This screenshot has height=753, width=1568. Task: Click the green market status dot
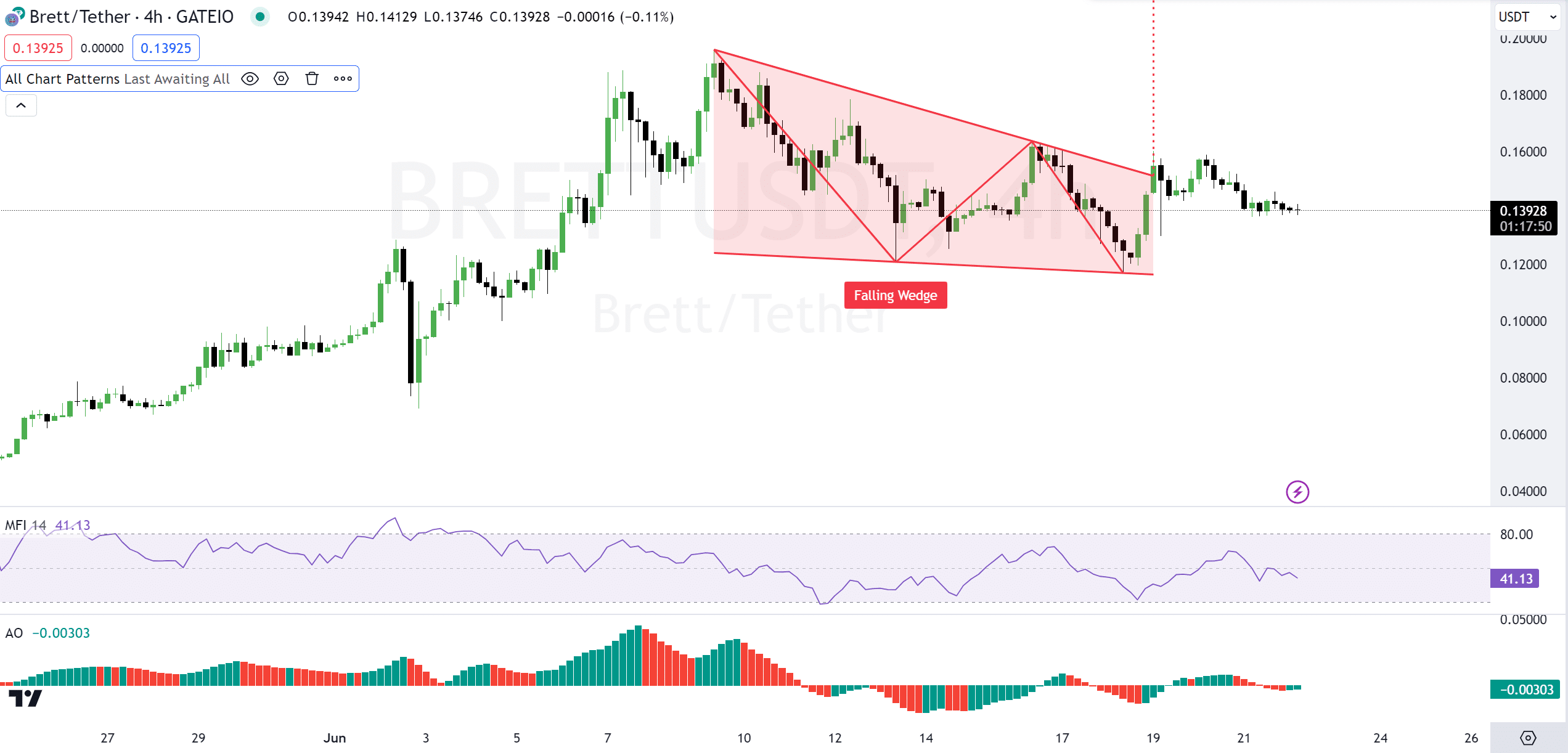point(260,17)
